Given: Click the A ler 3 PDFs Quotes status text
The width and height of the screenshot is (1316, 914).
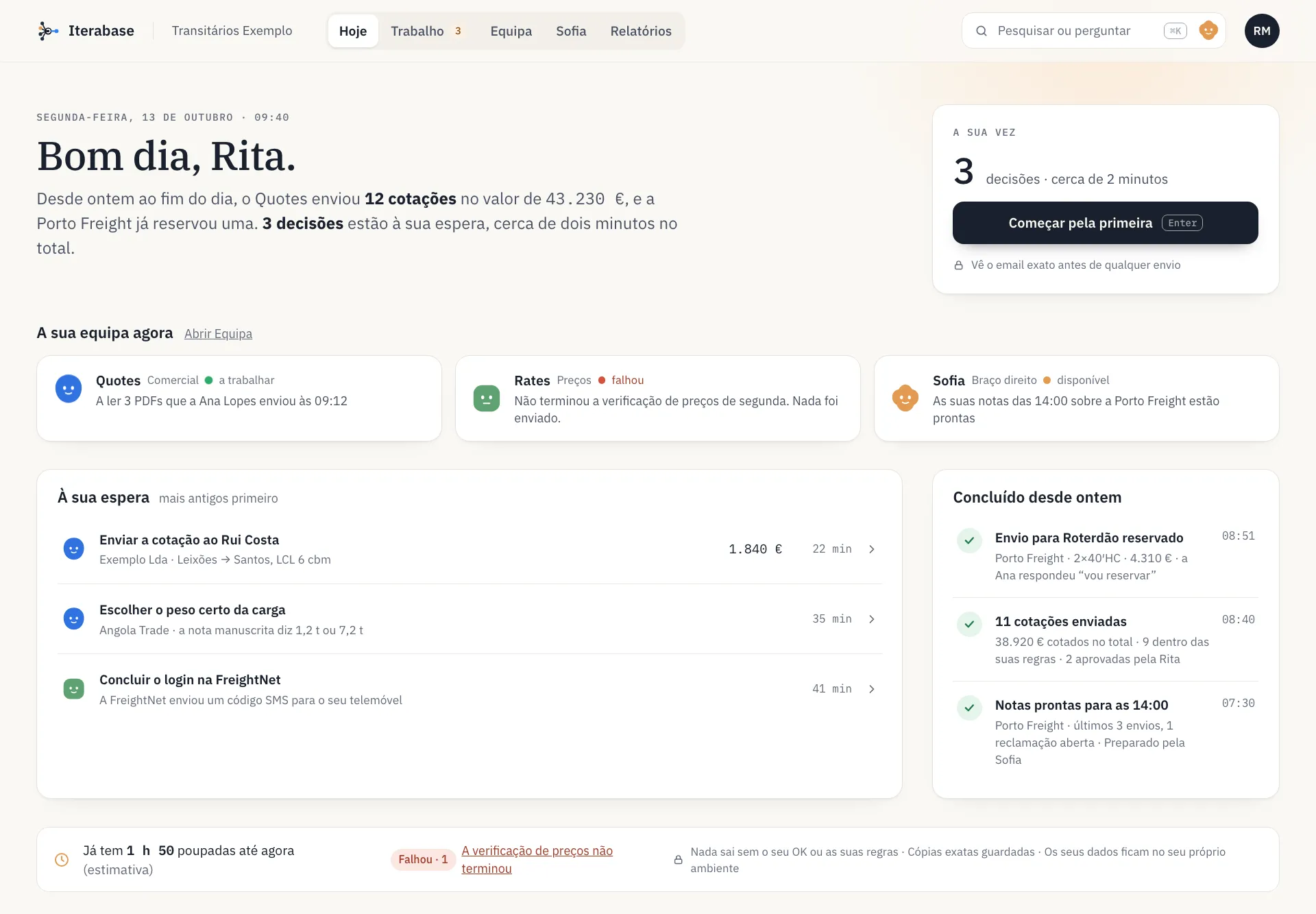Looking at the screenshot, I should pos(221,401).
